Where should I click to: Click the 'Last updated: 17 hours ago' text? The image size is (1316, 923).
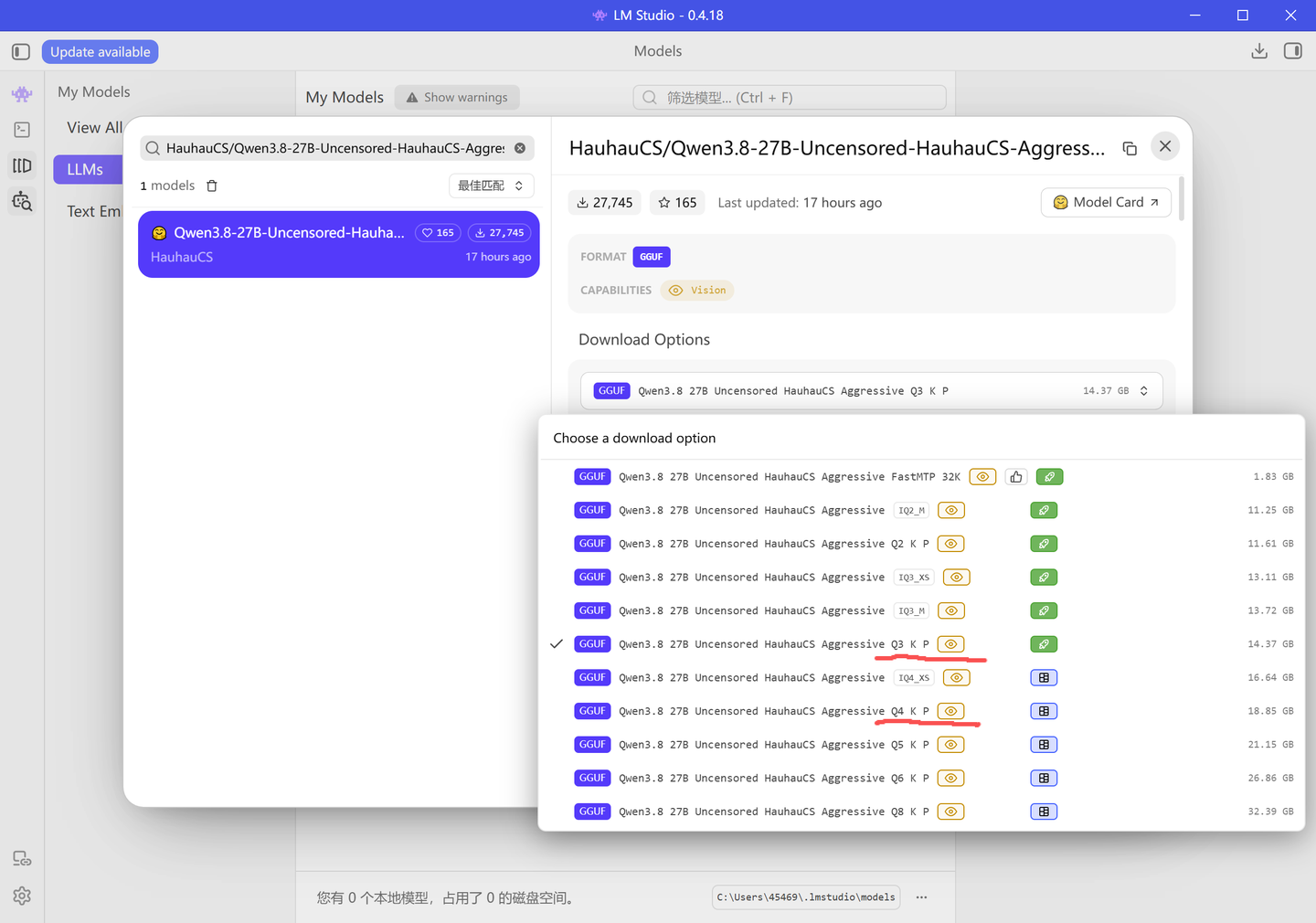point(800,203)
